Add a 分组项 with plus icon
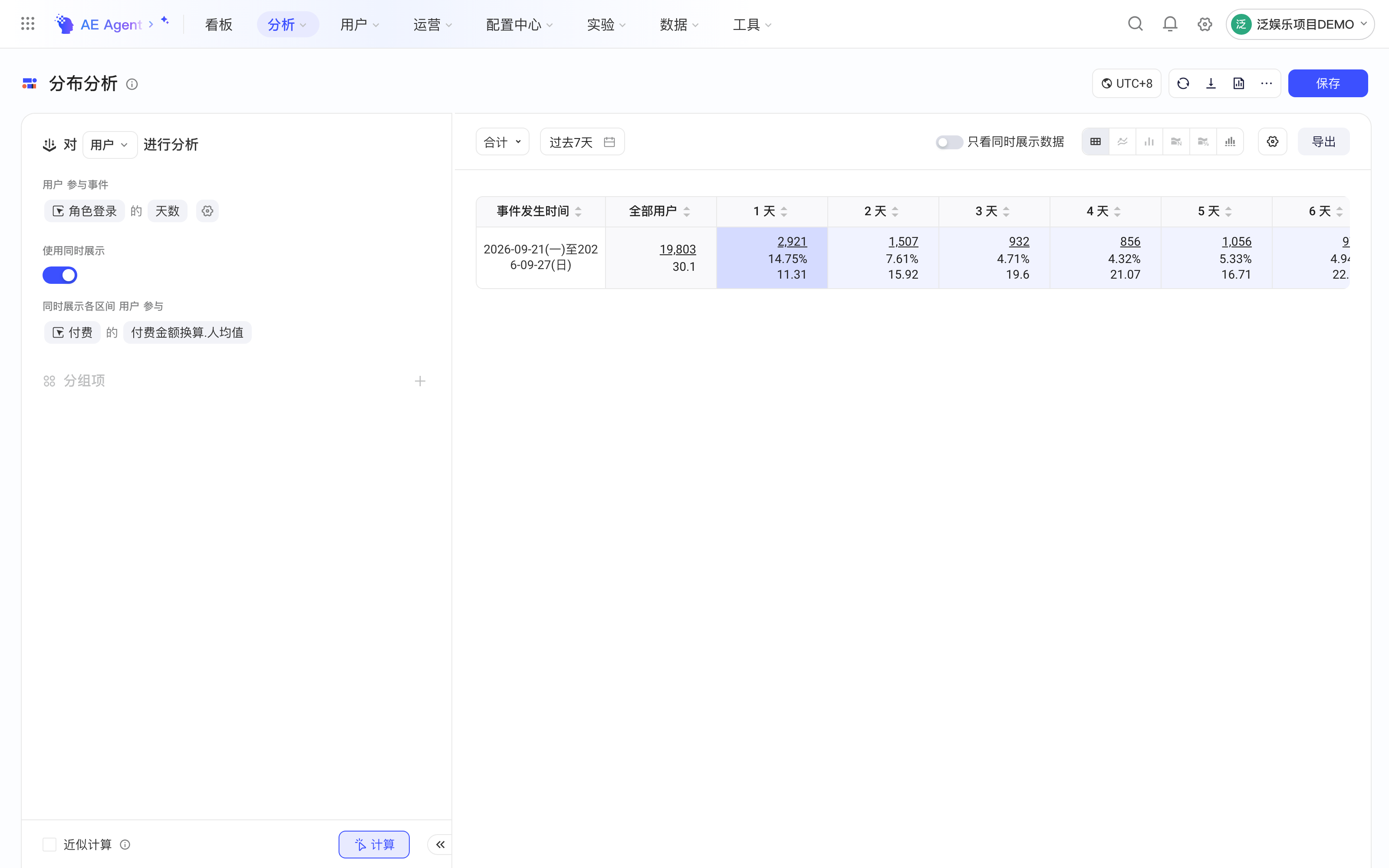 coord(420,381)
